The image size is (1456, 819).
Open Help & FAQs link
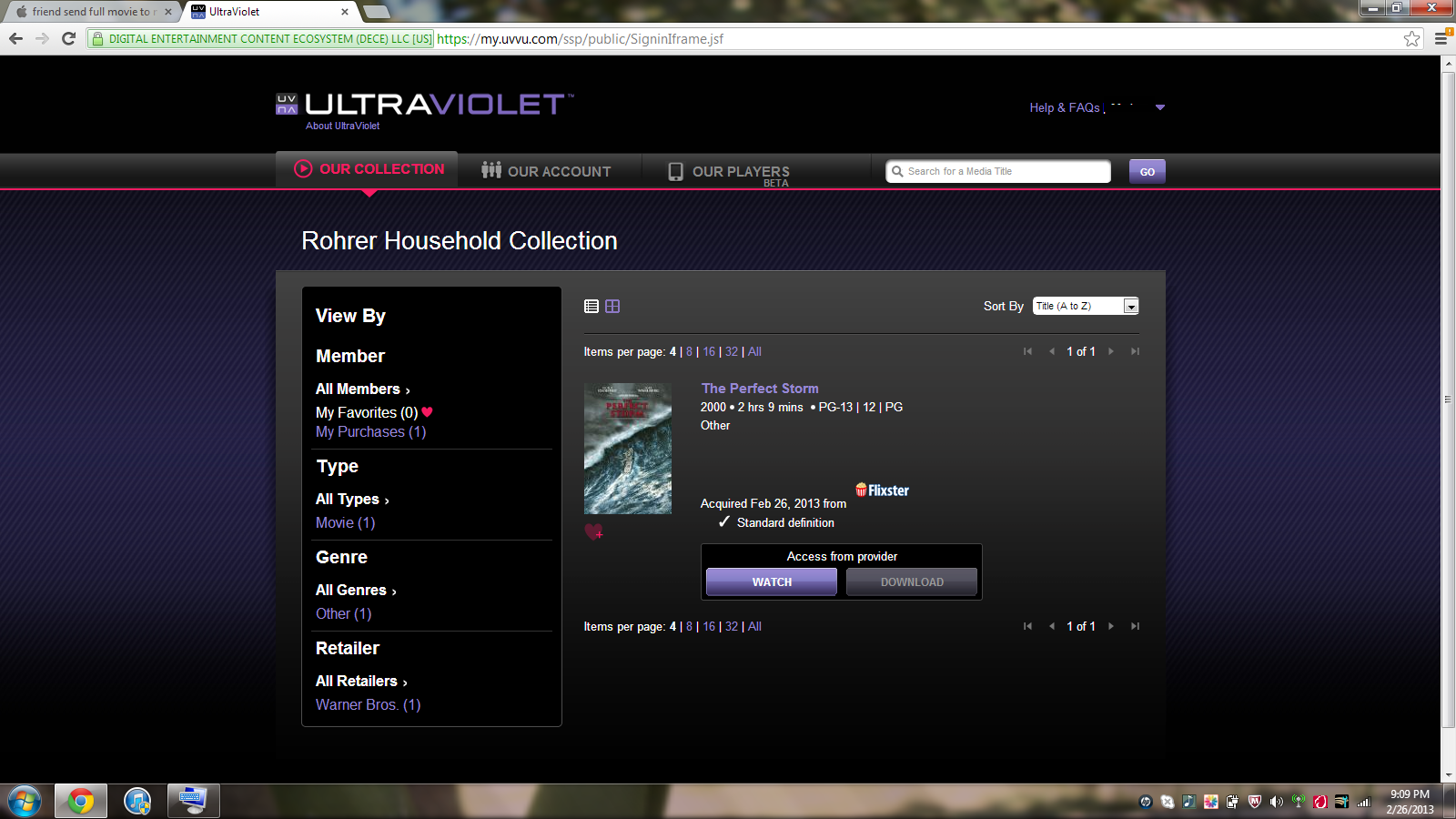pos(1065,107)
